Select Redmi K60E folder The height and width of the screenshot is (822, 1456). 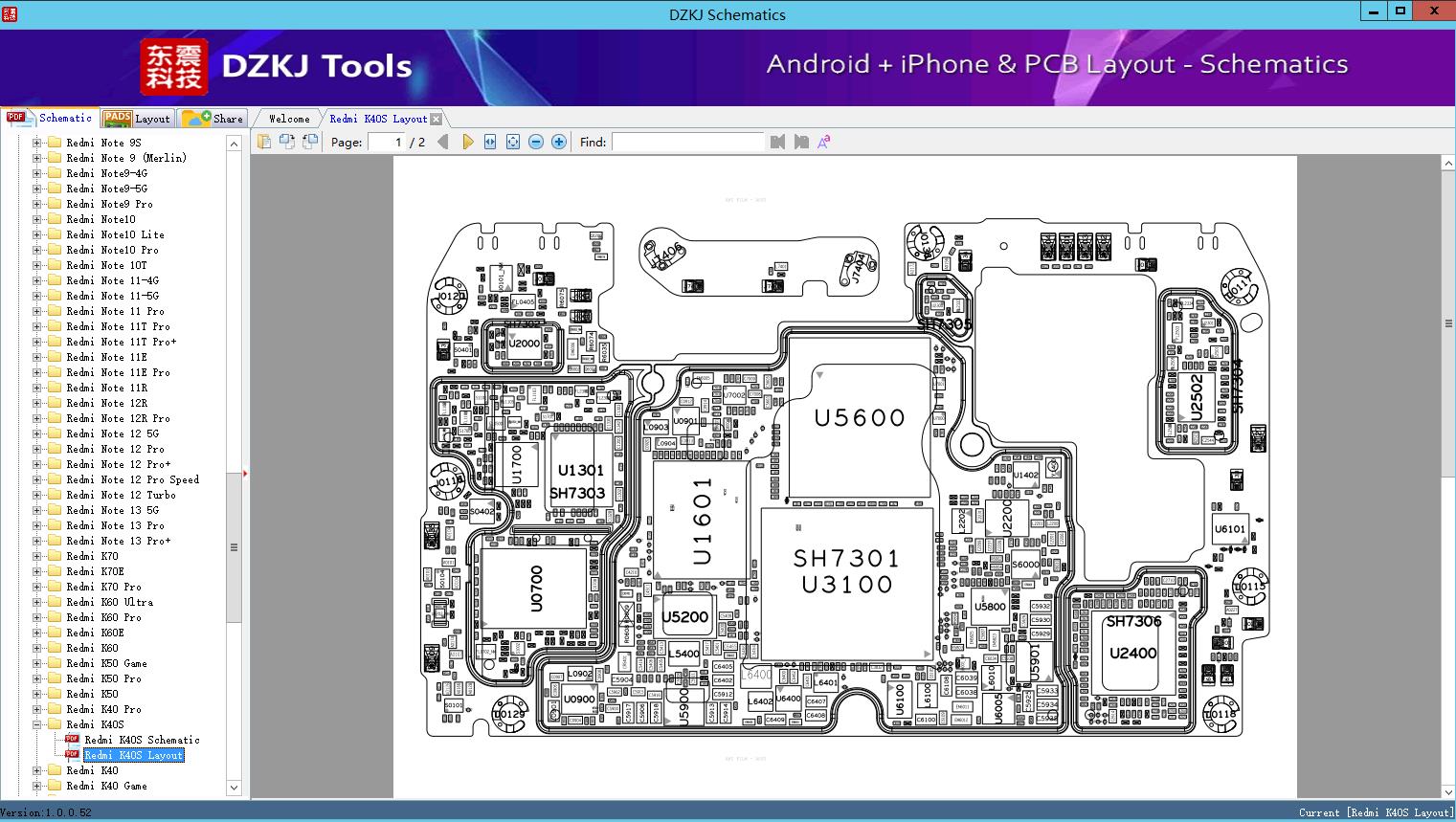tap(95, 633)
